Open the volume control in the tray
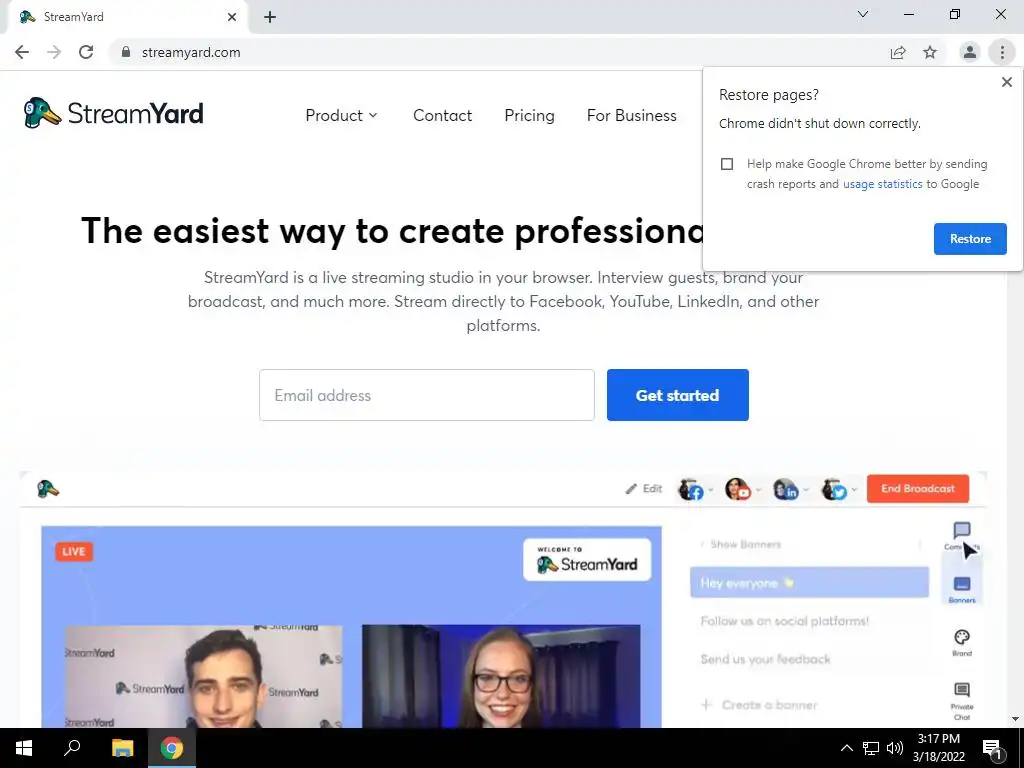Viewport: 1024px width, 768px height. tap(895, 748)
